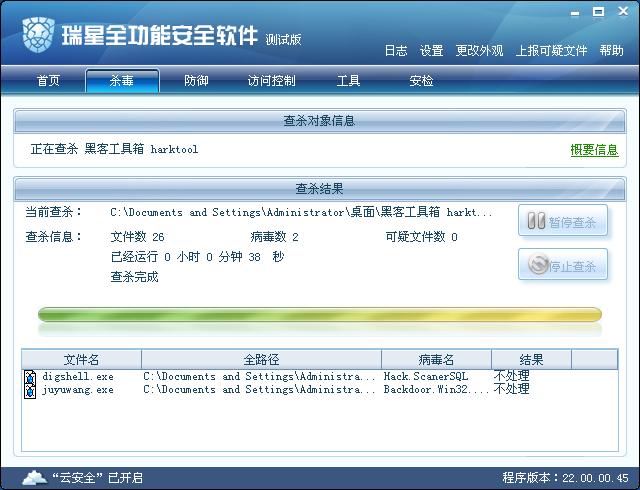The width and height of the screenshot is (640, 490).
Task: Open the 概要信息 summary link
Action: pos(594,150)
